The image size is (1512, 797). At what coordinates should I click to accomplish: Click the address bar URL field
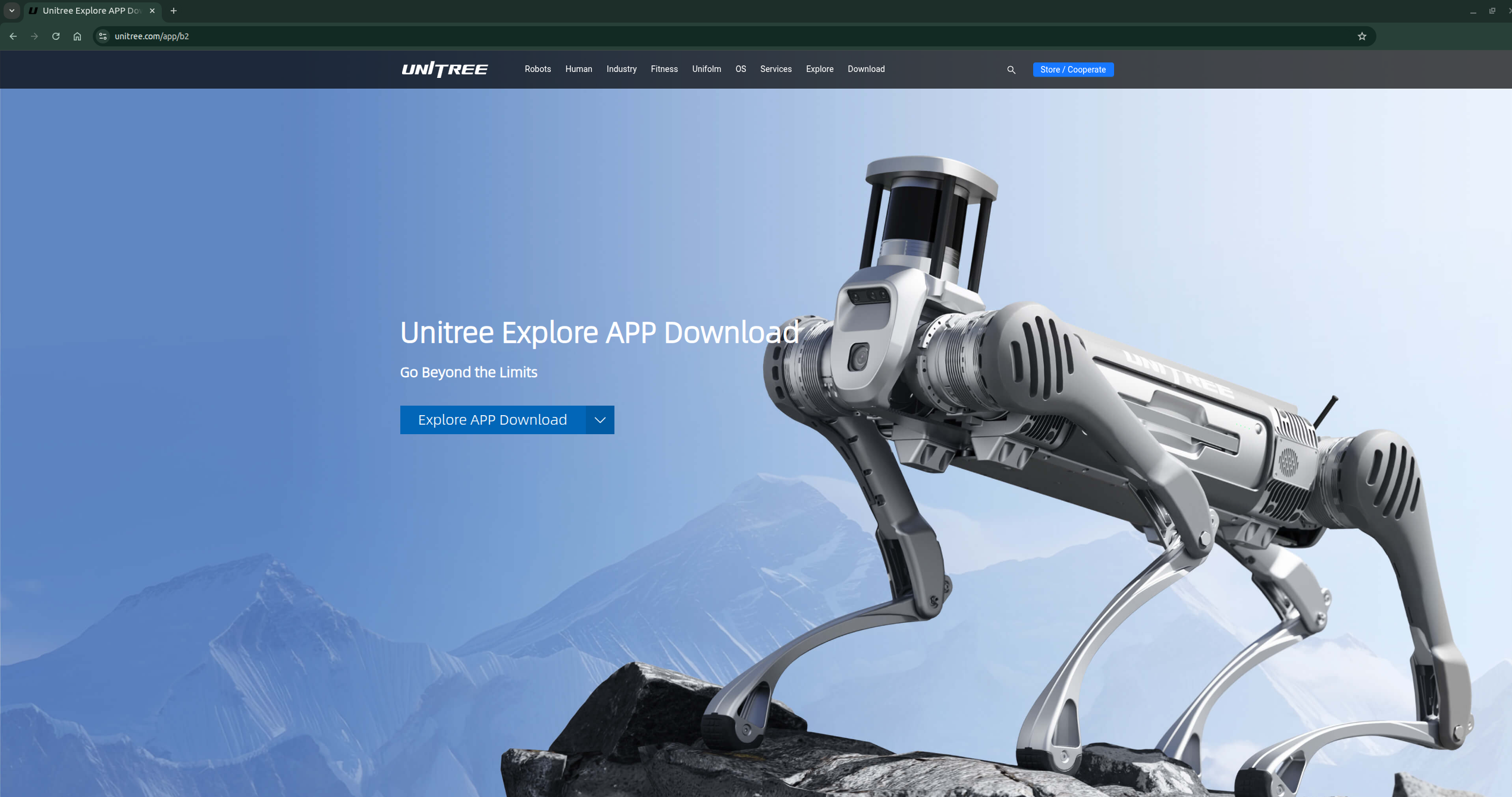tap(714, 36)
